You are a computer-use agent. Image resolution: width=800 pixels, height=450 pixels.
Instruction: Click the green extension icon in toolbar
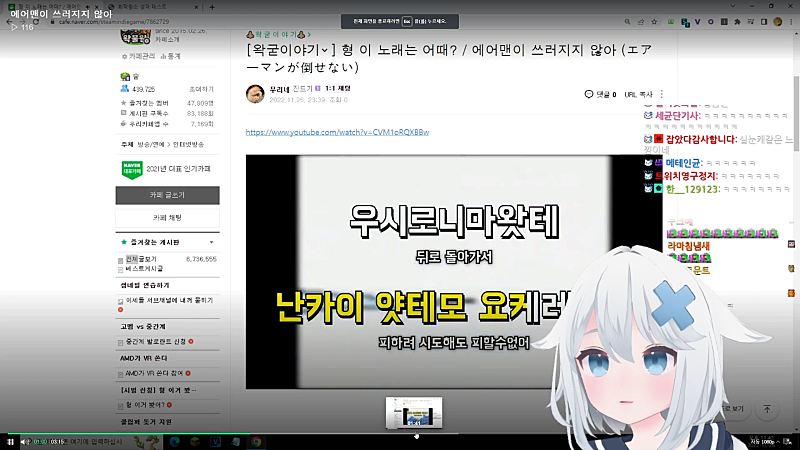coord(671,22)
